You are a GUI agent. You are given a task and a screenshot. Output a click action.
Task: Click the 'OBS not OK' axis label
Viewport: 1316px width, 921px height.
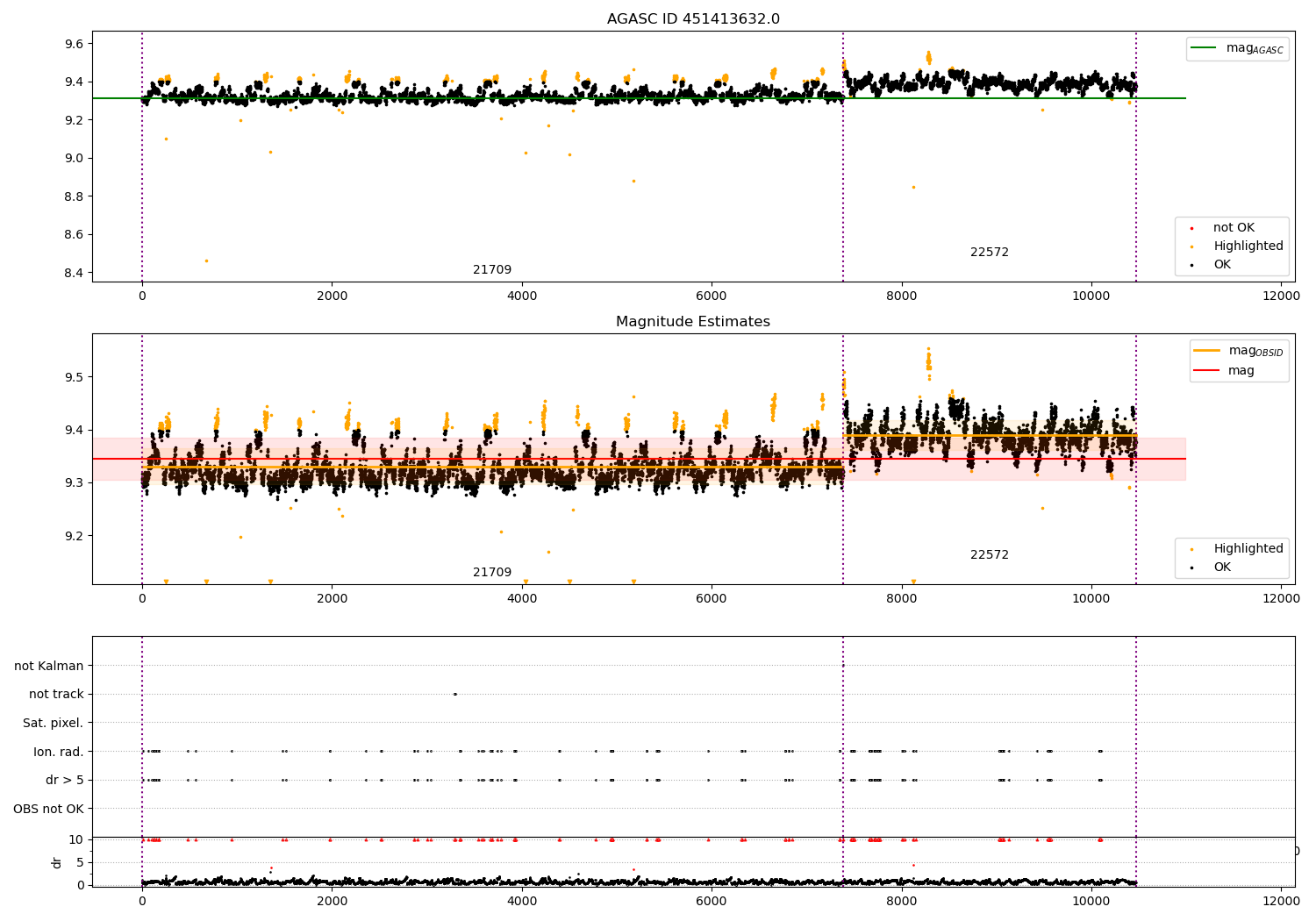(49, 810)
